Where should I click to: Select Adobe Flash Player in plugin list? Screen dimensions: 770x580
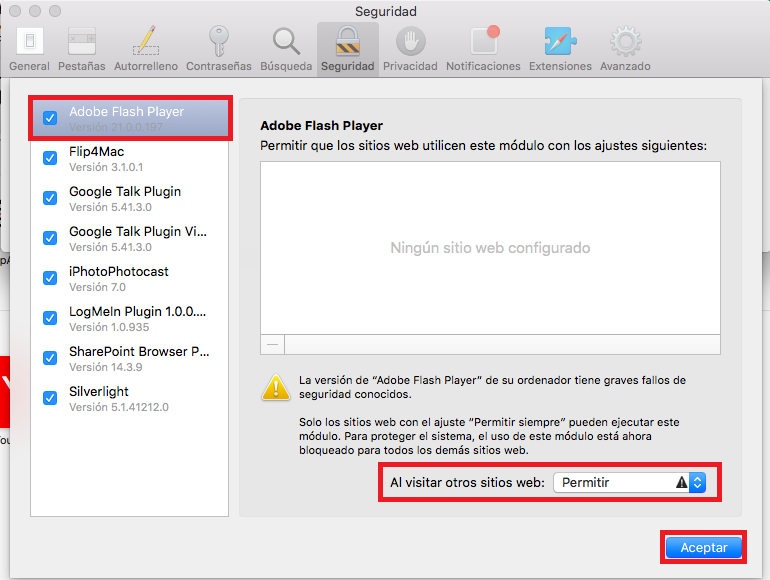[x=130, y=118]
